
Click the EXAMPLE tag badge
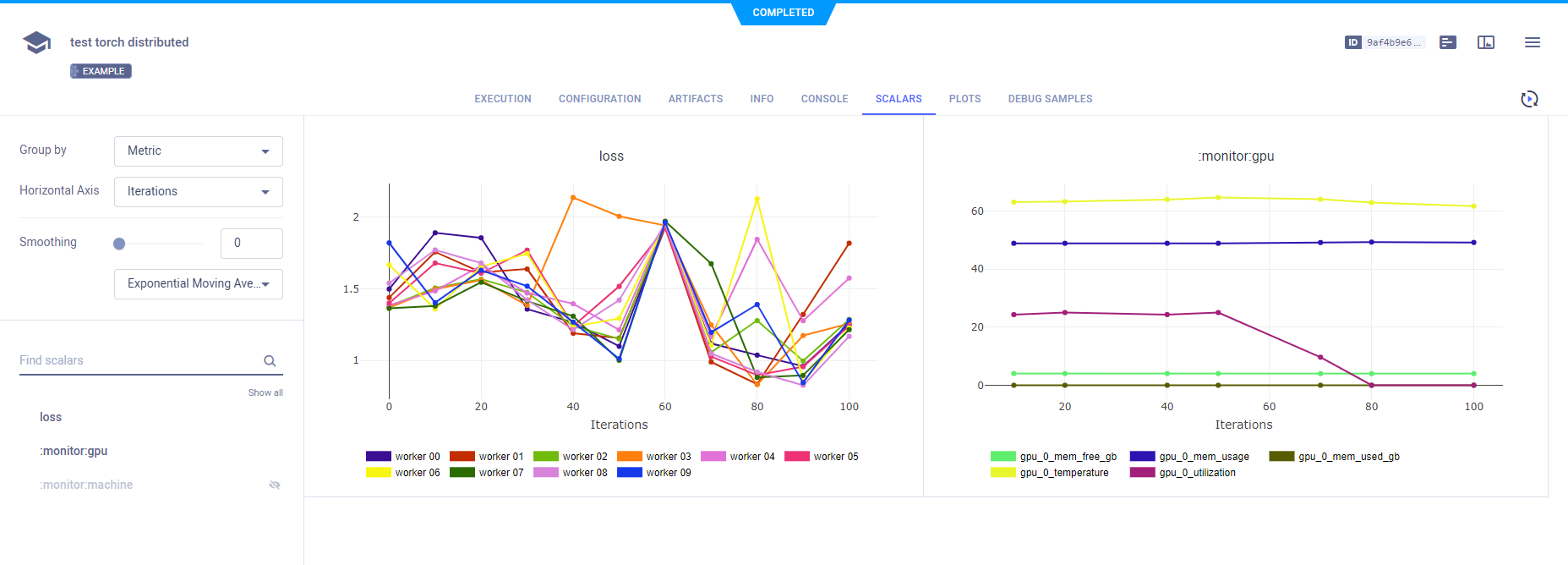pos(101,71)
